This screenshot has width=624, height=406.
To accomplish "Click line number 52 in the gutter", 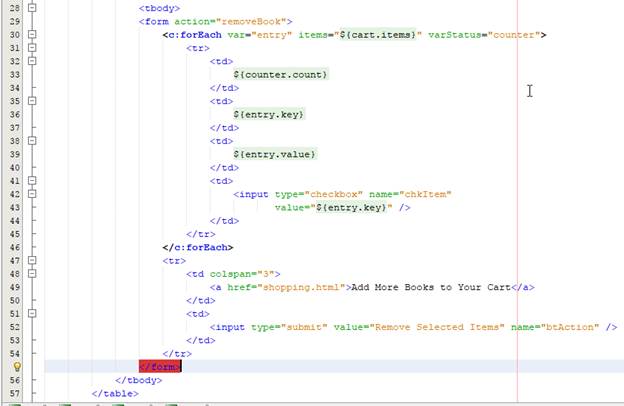I will (x=15, y=327).
